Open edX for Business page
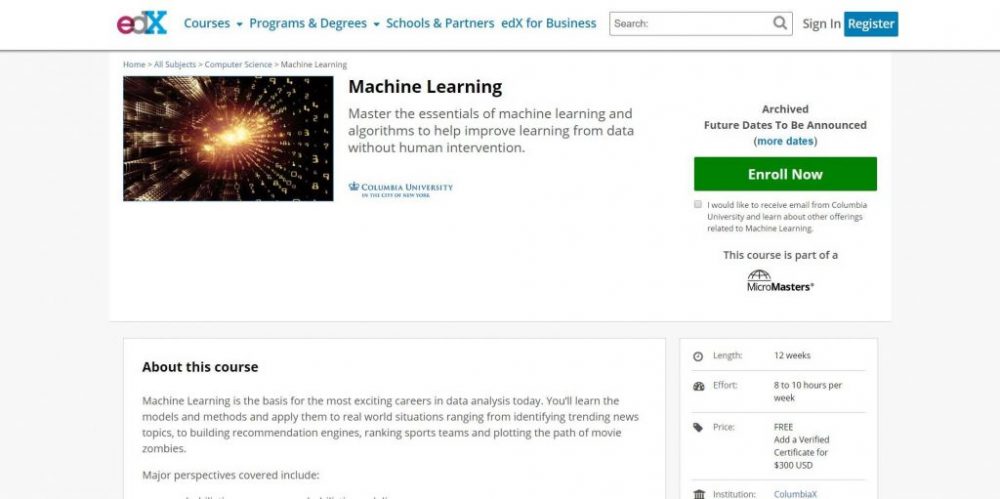 coord(551,23)
